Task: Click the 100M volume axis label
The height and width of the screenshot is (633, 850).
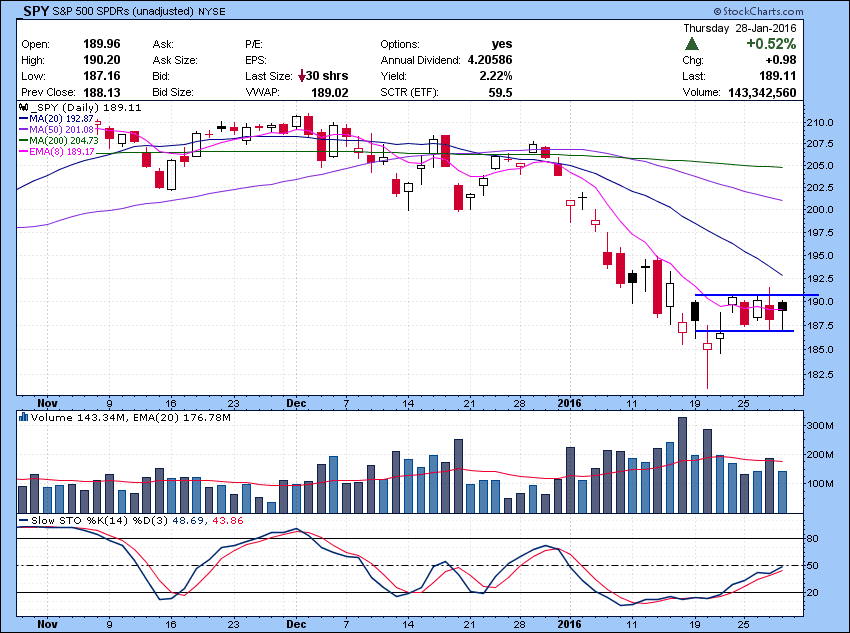Action: tap(821, 483)
